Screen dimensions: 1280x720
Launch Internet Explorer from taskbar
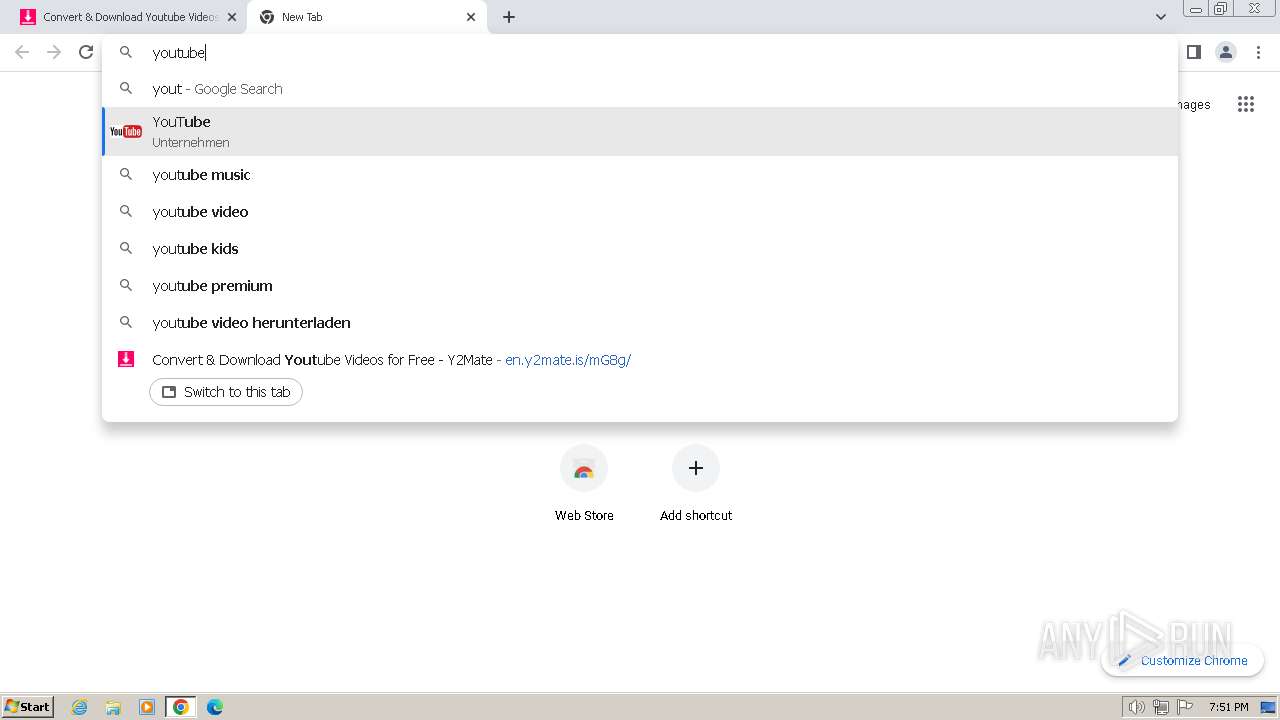(x=80, y=707)
